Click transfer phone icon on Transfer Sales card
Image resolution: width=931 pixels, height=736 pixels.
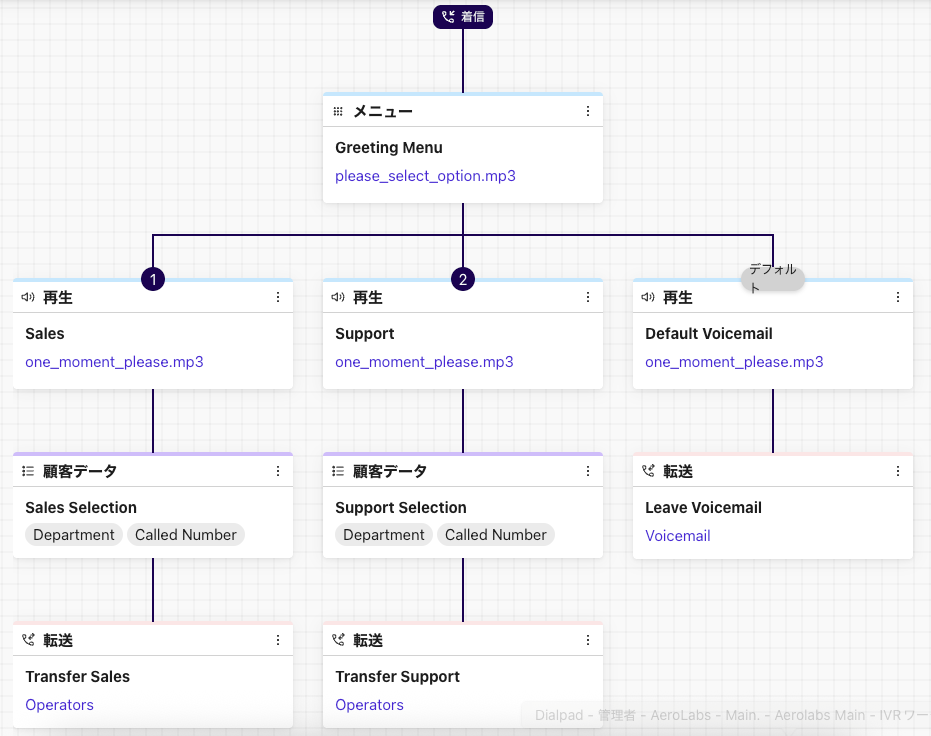coord(28,640)
